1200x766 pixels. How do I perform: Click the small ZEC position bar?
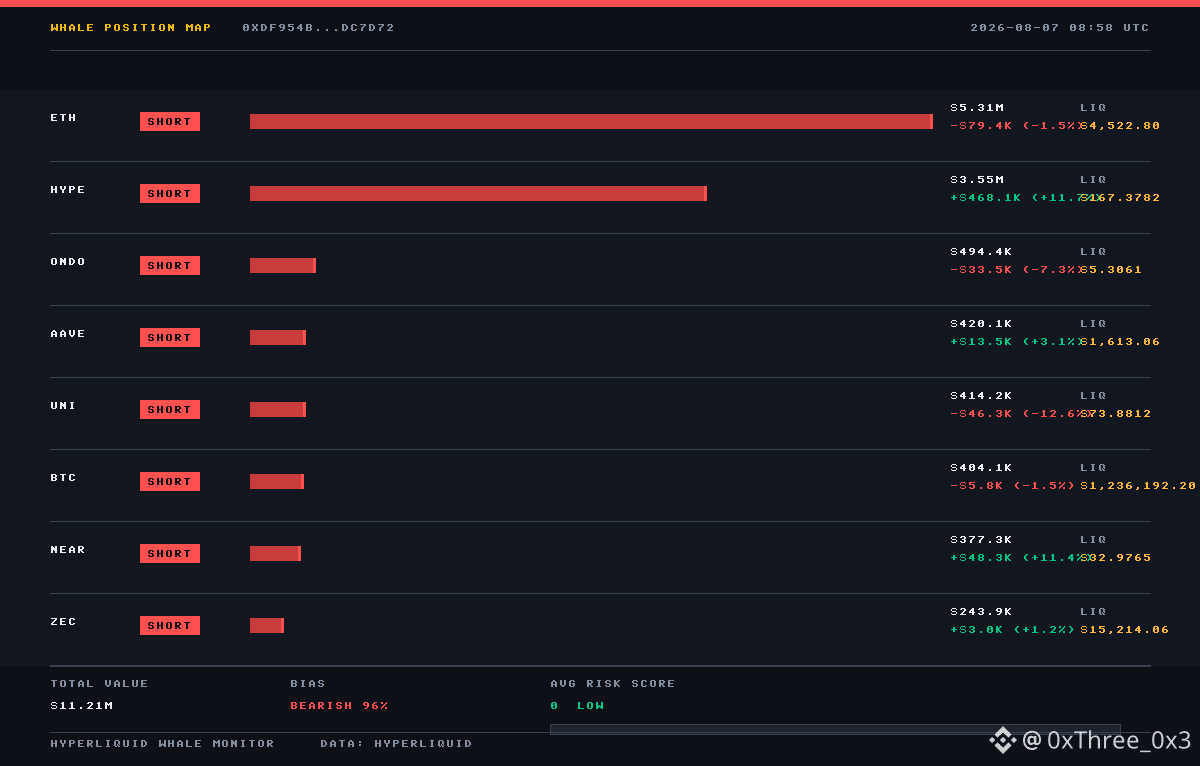(267, 626)
